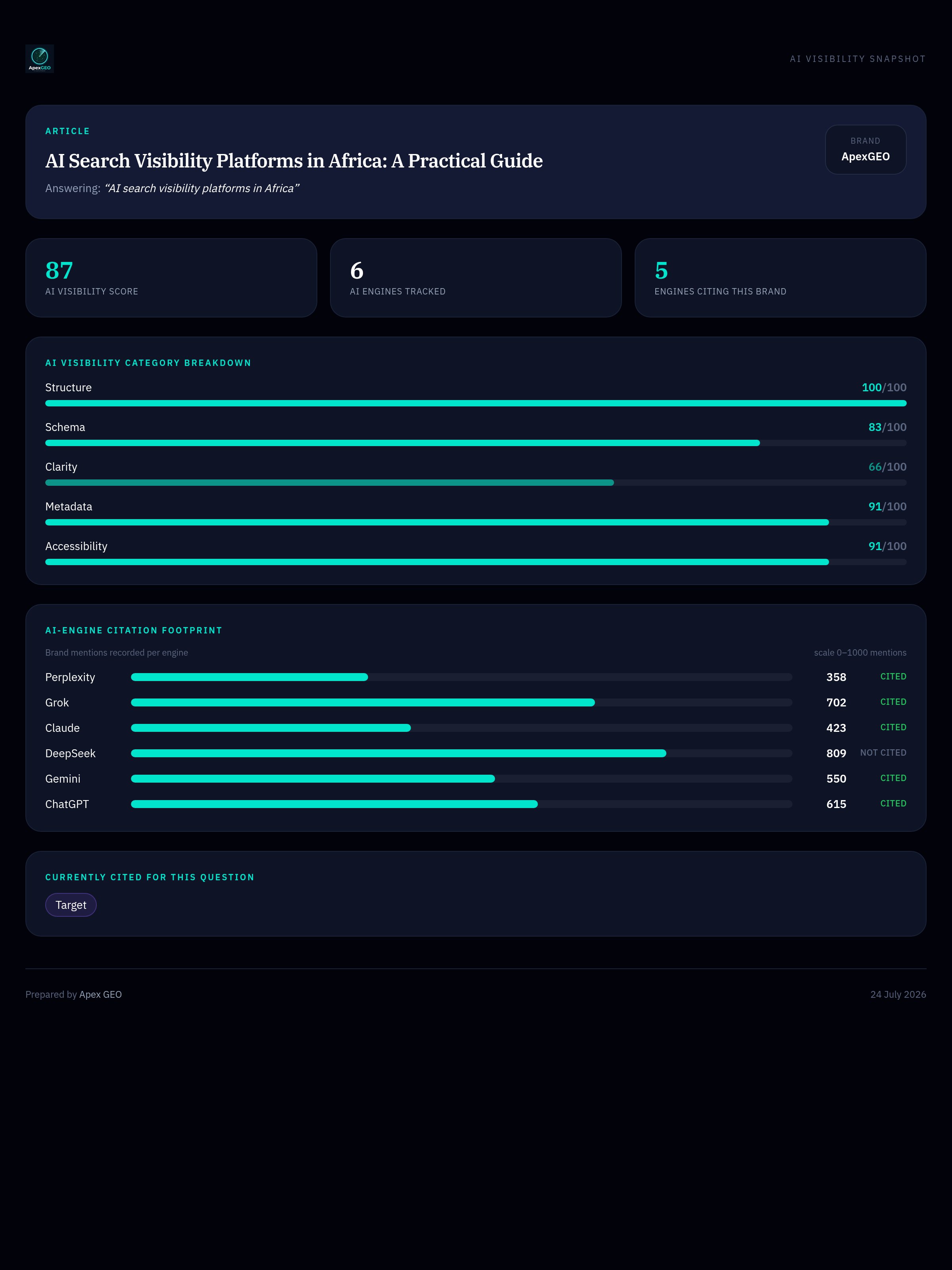This screenshot has height=1270, width=952.
Task: Click the scale 0–1000 mentions note
Action: click(860, 653)
